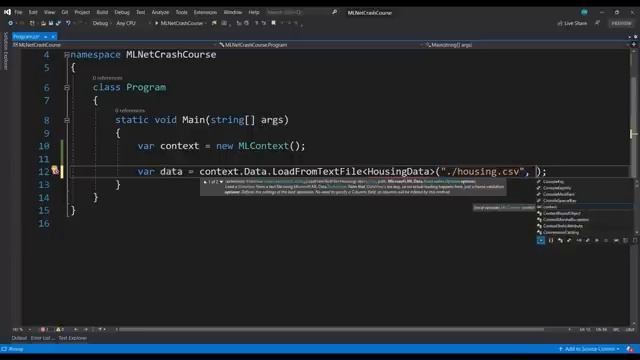The height and width of the screenshot is (360, 640).
Task: Click the 0 references link above Main
Action: click(x=130, y=110)
